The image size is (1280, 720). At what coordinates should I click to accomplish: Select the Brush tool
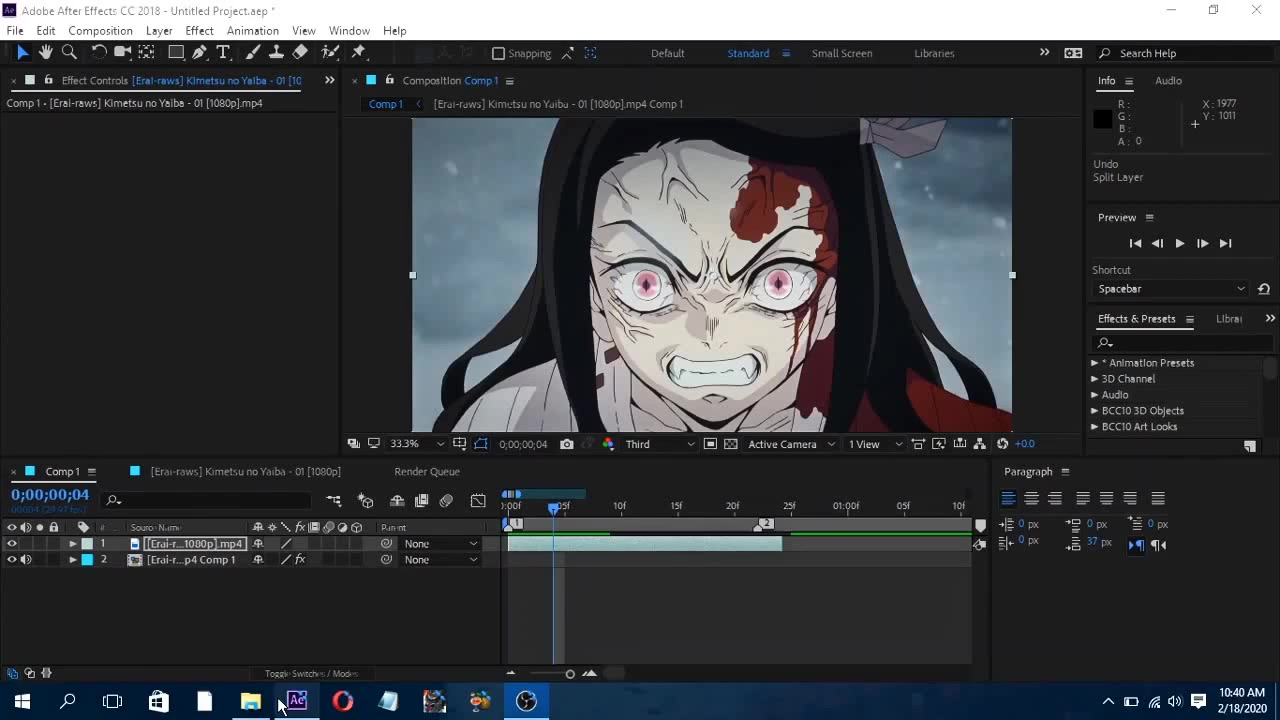point(253,53)
